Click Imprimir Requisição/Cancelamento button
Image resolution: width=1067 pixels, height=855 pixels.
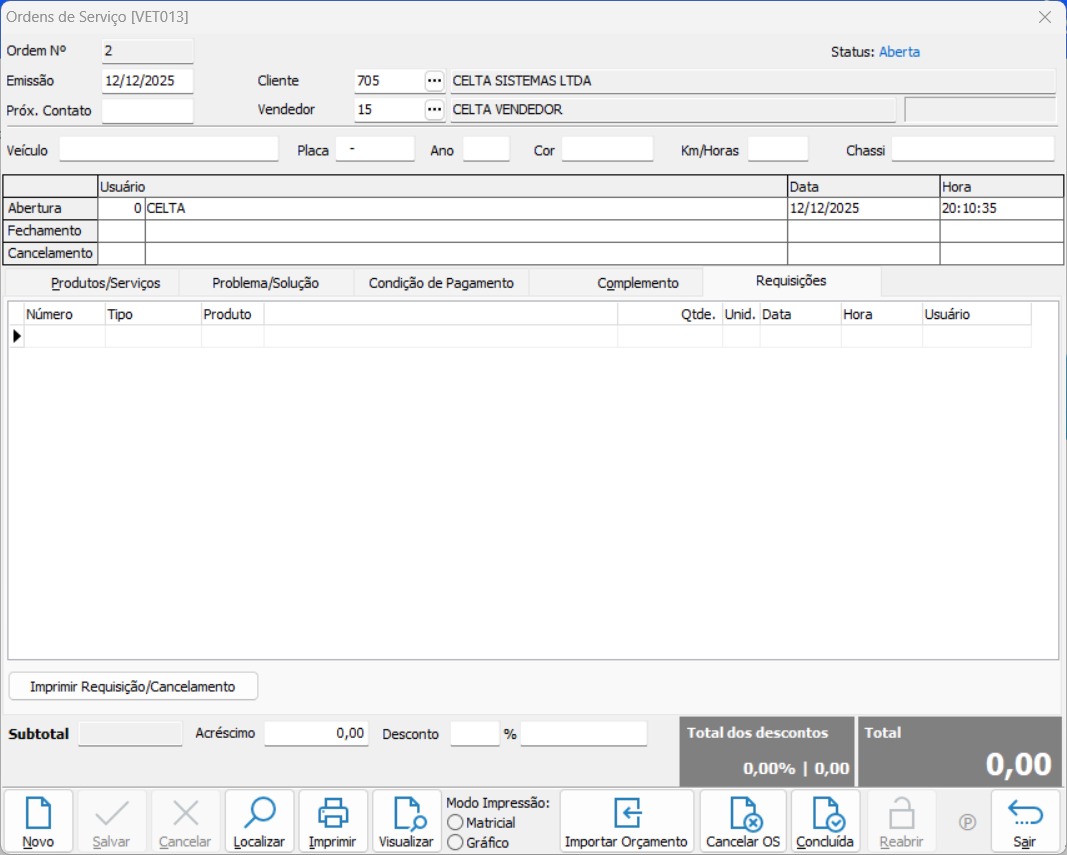133,687
